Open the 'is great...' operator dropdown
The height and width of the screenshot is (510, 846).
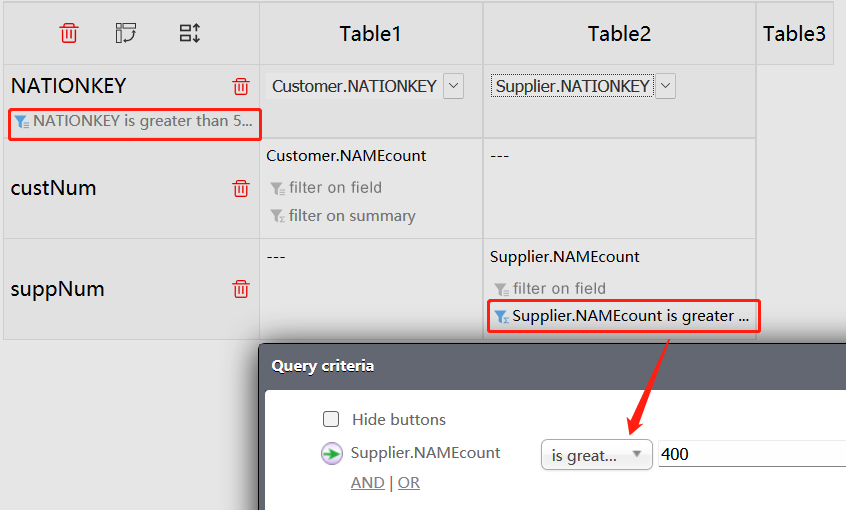point(596,455)
